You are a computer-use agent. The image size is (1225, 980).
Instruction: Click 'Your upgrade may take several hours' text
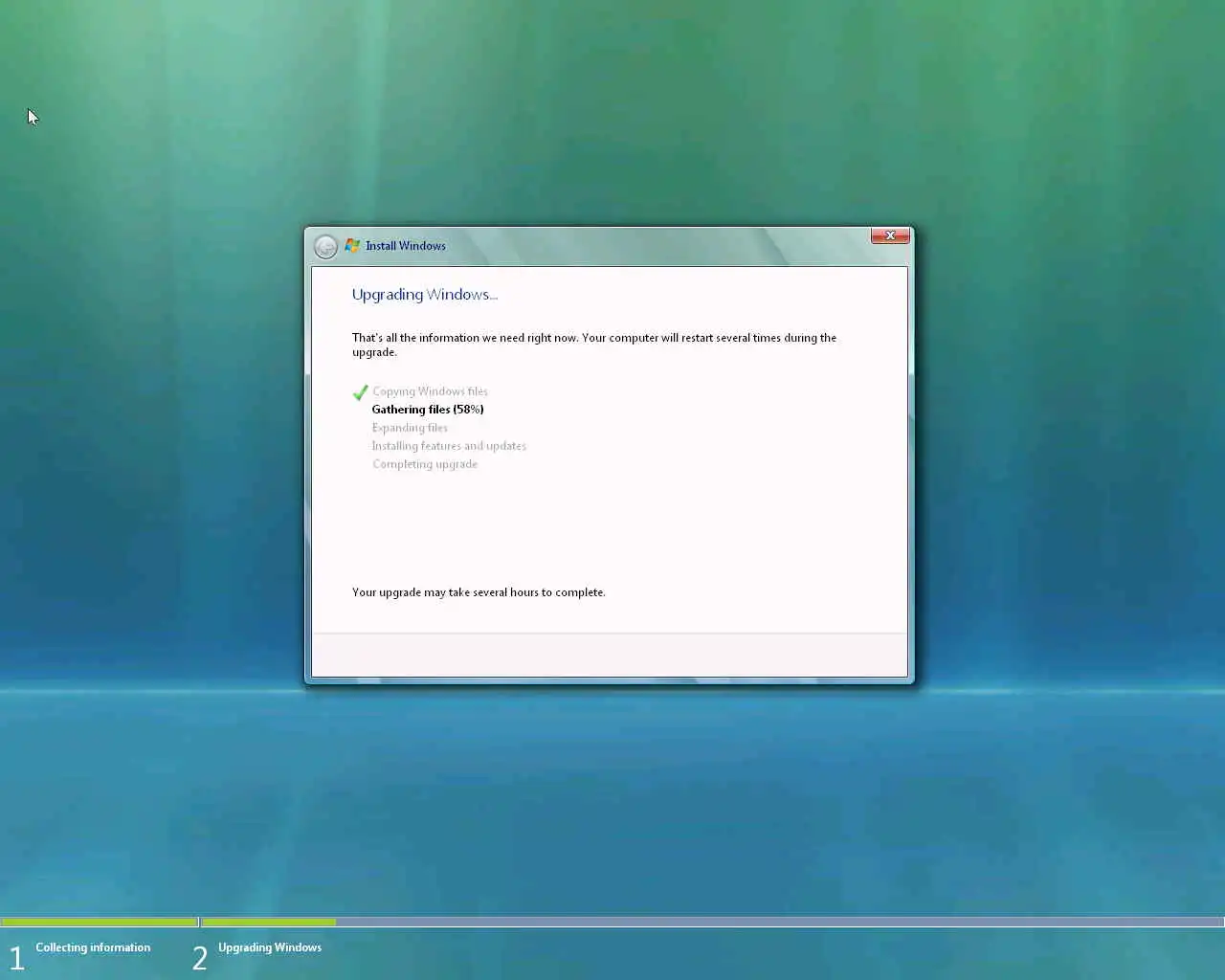point(479,592)
